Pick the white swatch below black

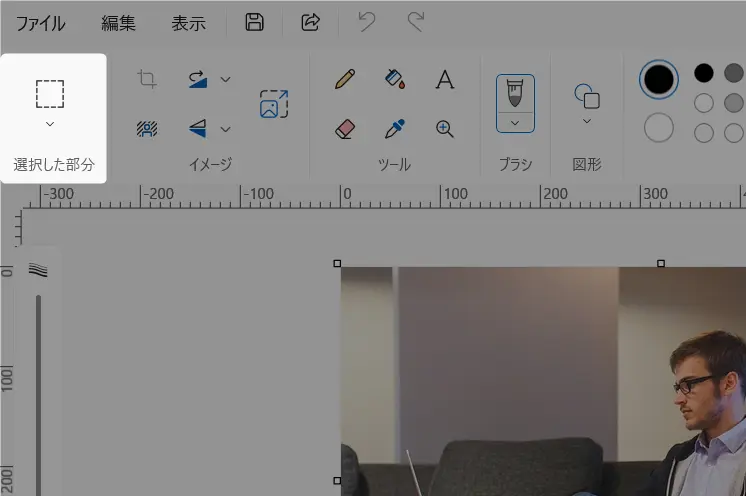coord(704,103)
